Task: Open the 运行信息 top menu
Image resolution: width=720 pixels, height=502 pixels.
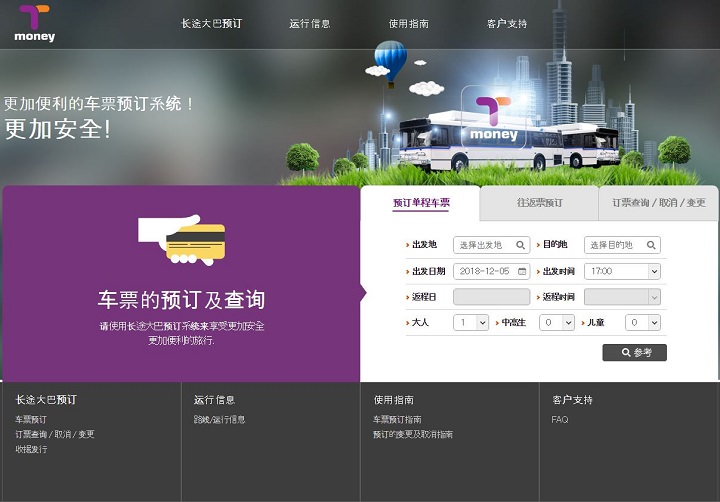Action: coord(309,23)
